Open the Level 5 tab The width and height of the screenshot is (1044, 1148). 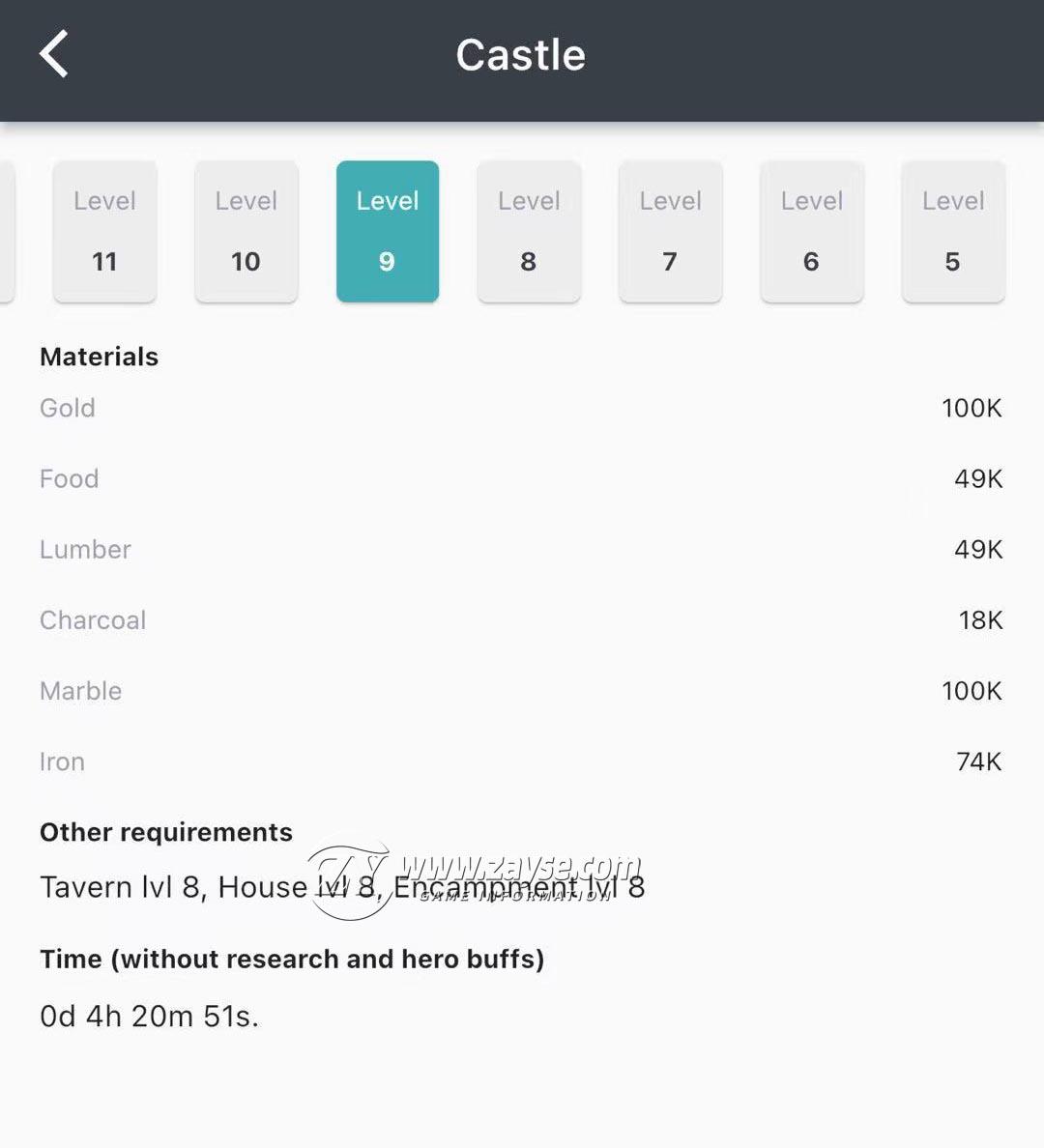click(x=953, y=231)
